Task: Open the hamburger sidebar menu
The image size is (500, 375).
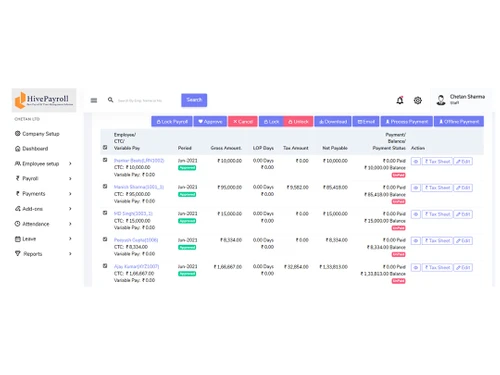Action: [94, 100]
